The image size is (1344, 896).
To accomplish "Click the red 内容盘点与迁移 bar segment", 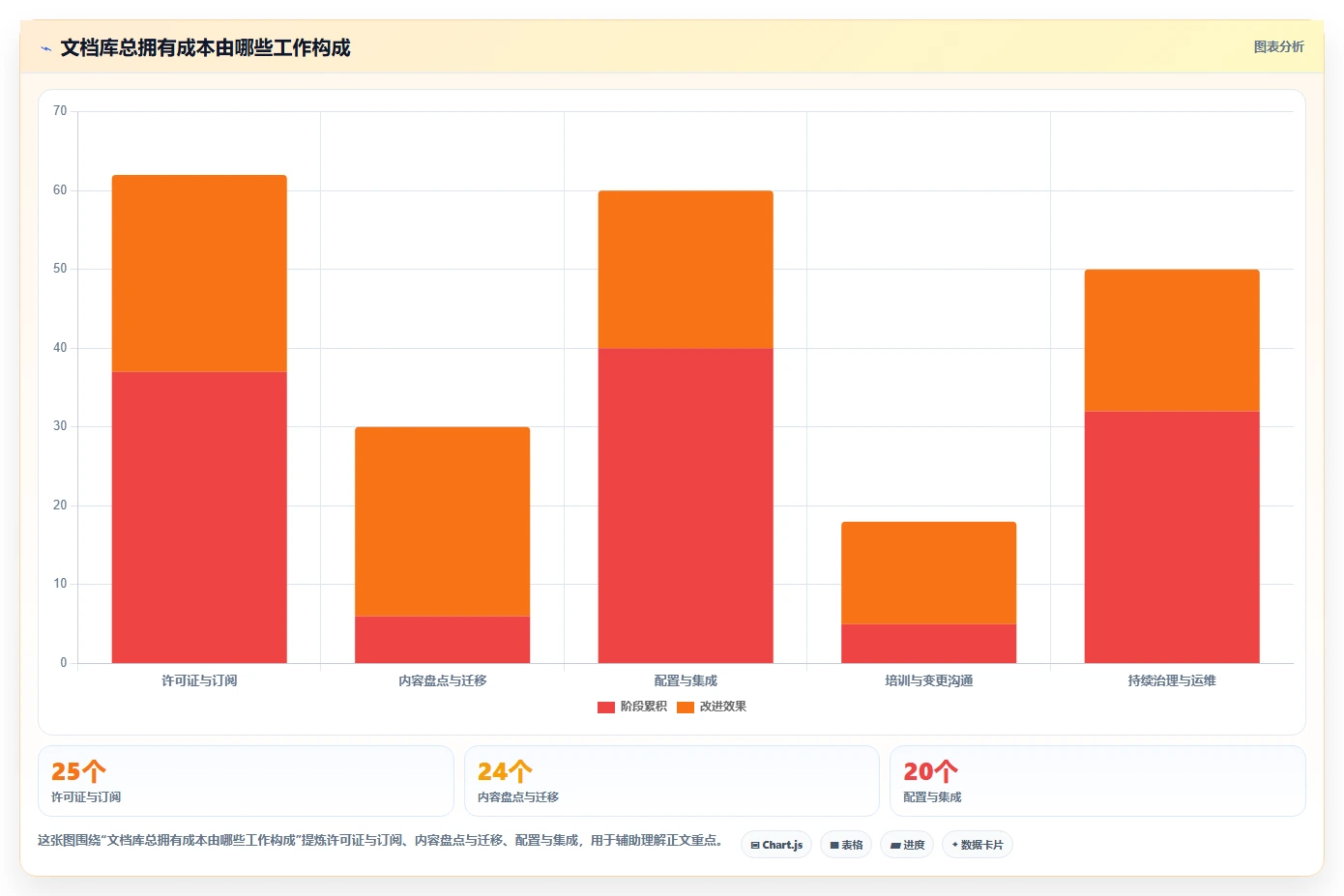I will (x=442, y=640).
